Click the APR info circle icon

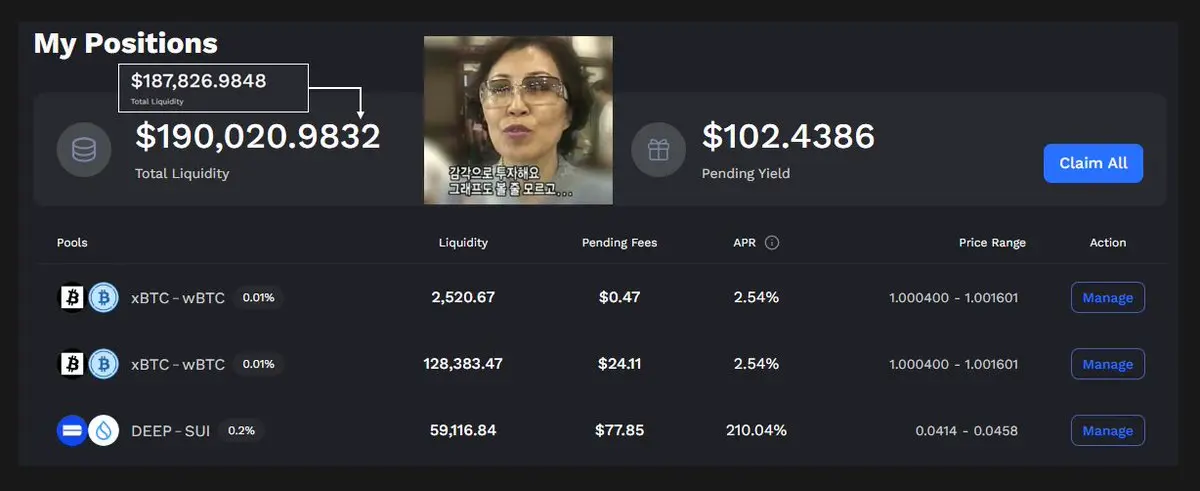pos(772,243)
